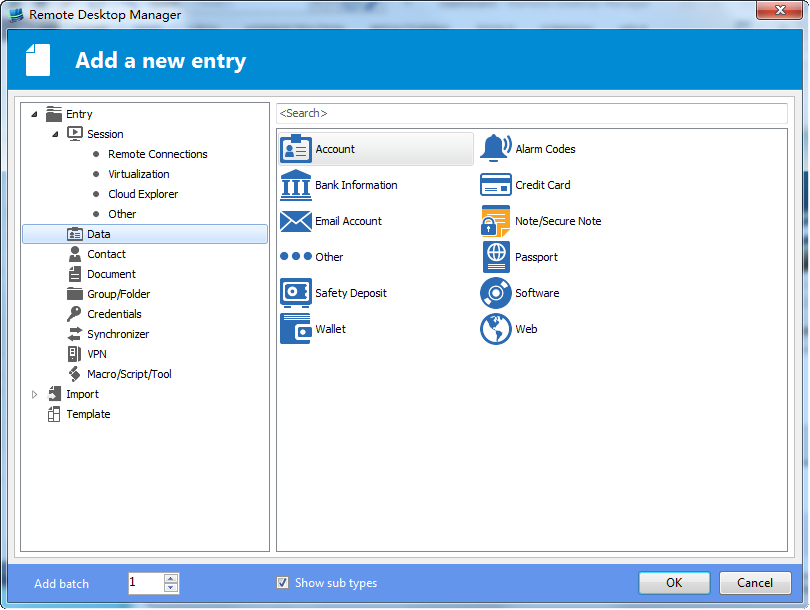Expand the Import tree node
Viewport: 810px width, 610px height.
point(35,394)
